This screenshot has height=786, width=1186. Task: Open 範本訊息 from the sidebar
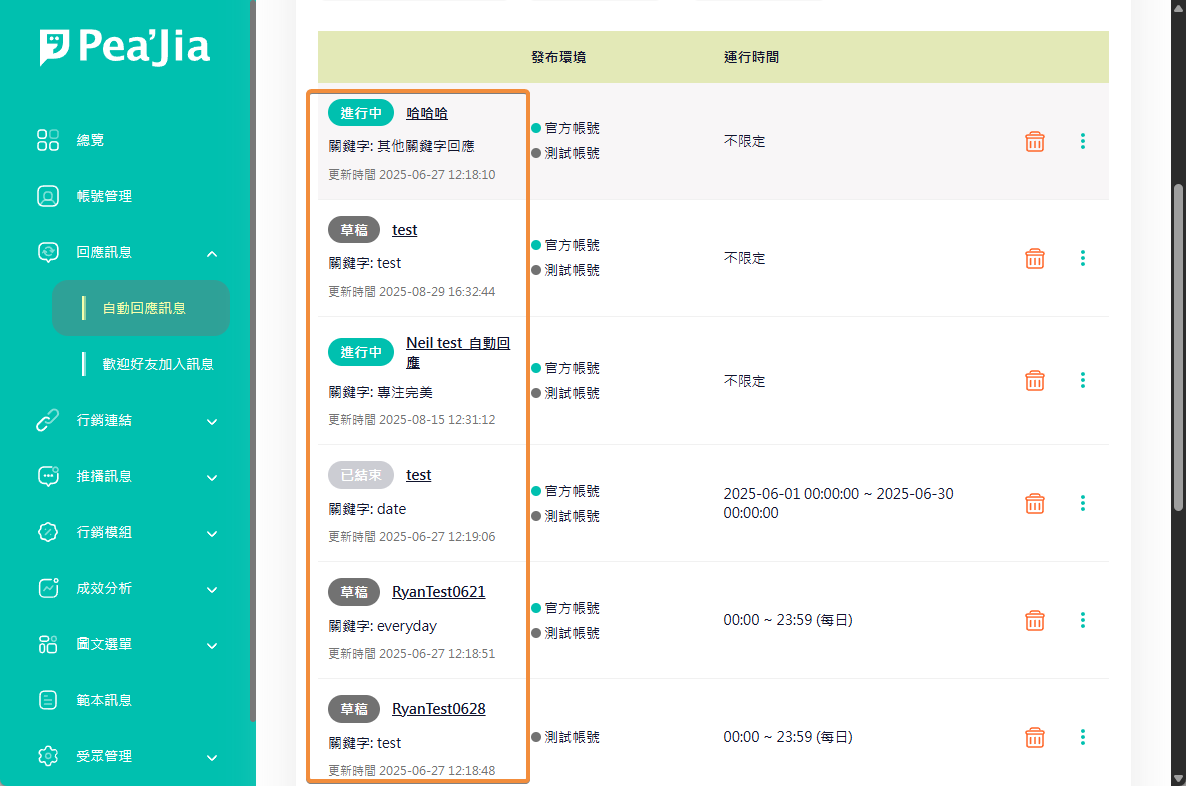coord(104,700)
